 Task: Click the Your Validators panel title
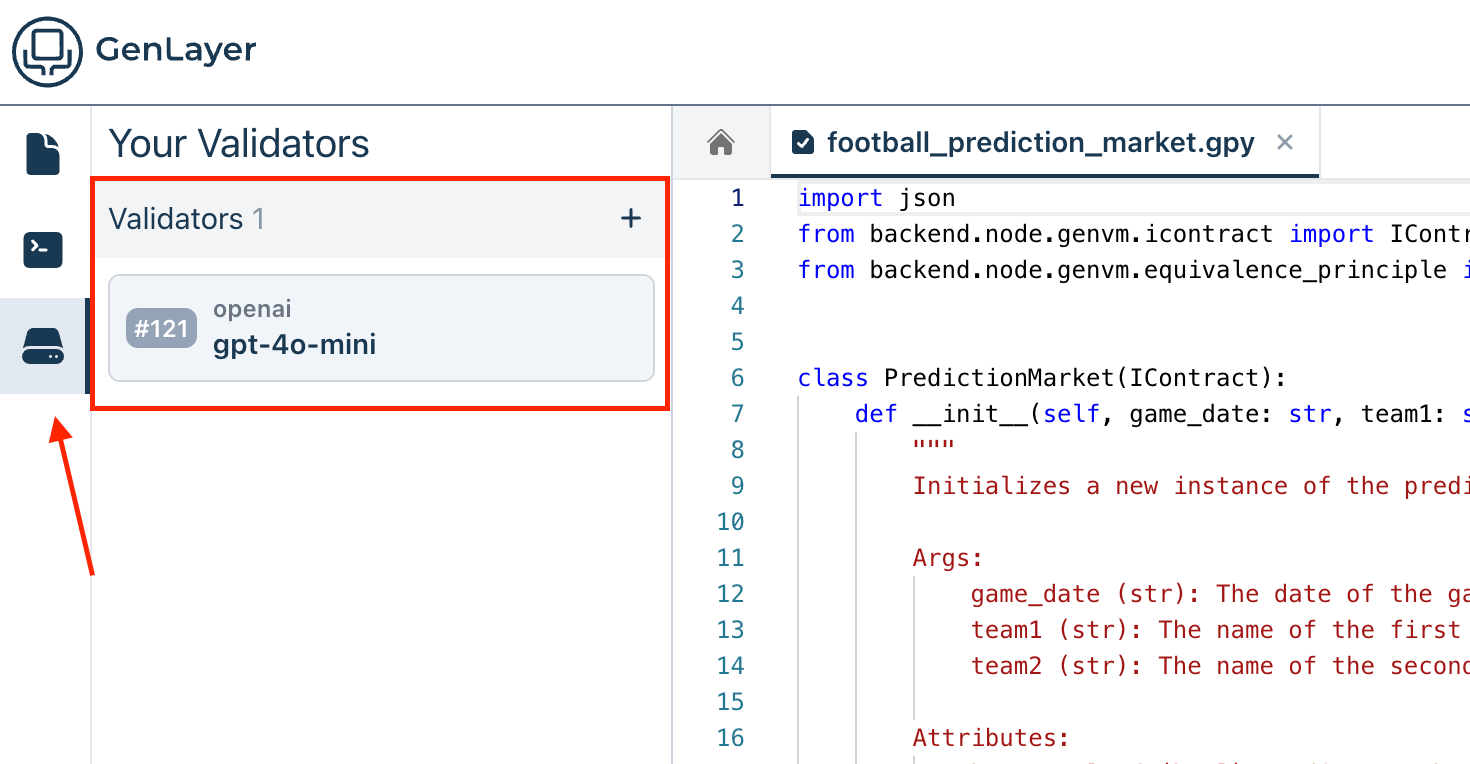(239, 144)
